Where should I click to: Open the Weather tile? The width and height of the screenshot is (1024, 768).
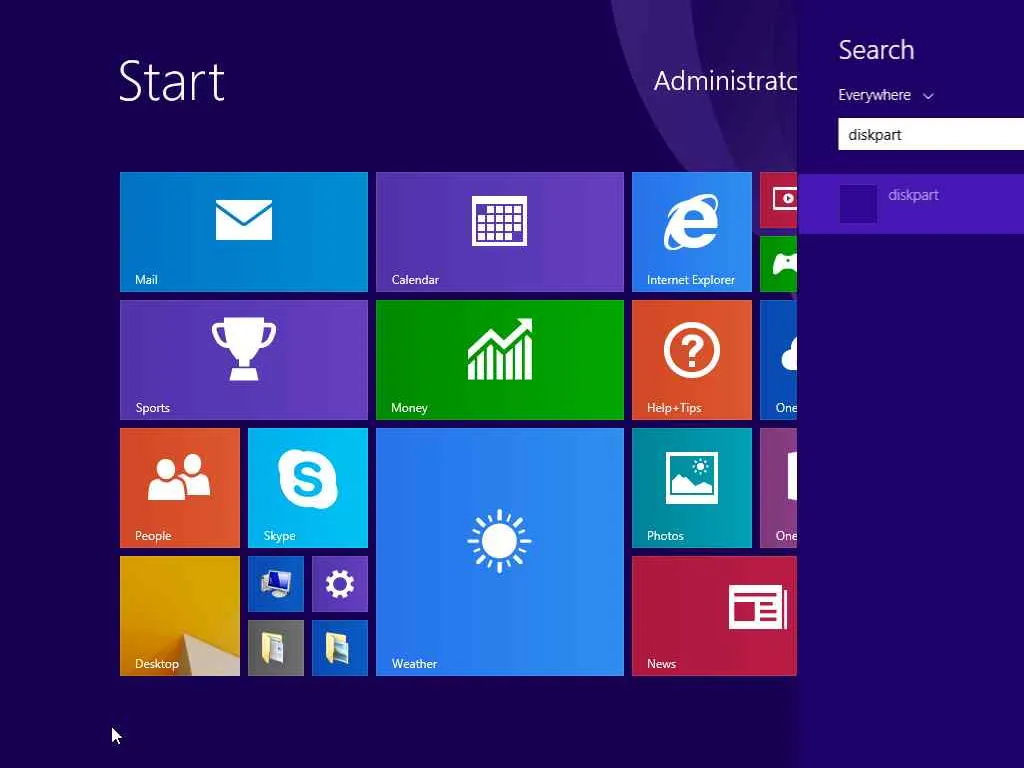pos(500,552)
